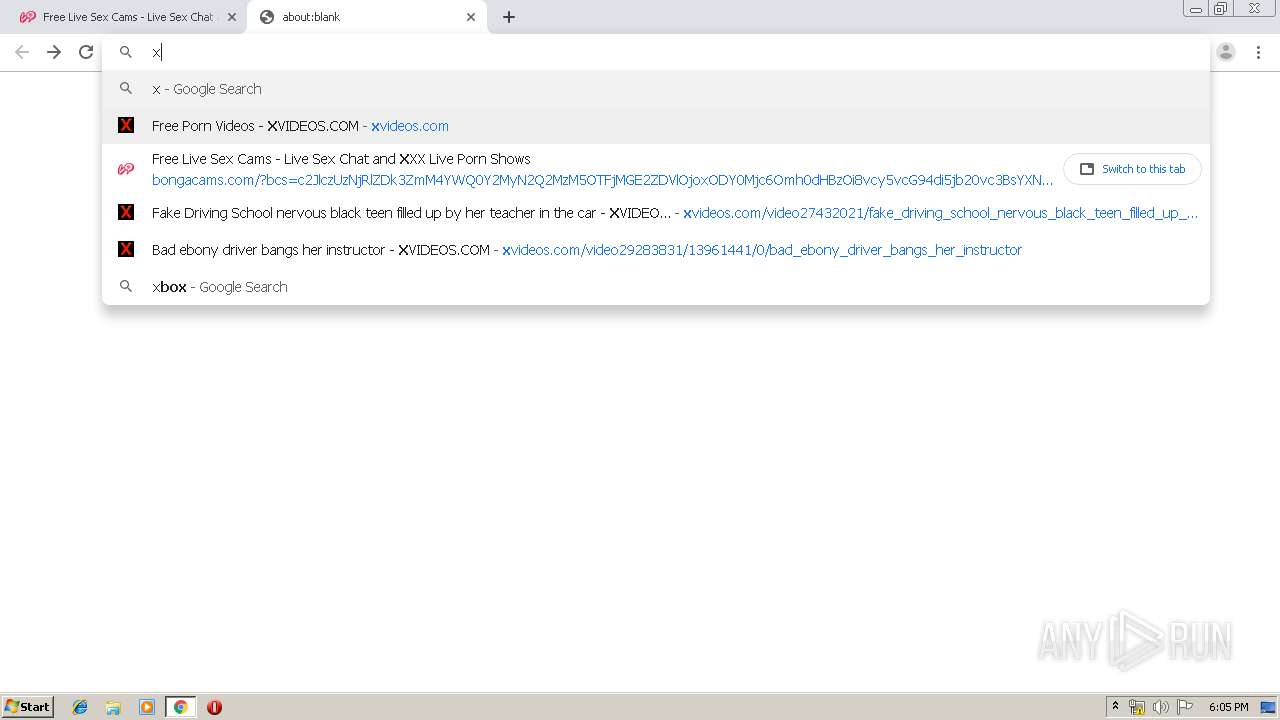Screen dimensions: 1280x720
Task: Open the media player taskbar icon
Action: [147, 707]
